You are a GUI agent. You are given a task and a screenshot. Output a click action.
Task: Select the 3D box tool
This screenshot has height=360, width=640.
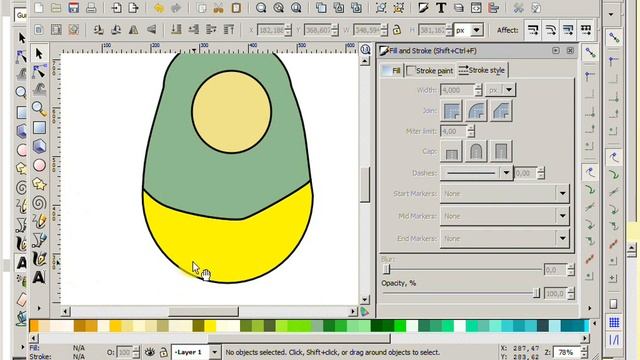point(39,147)
